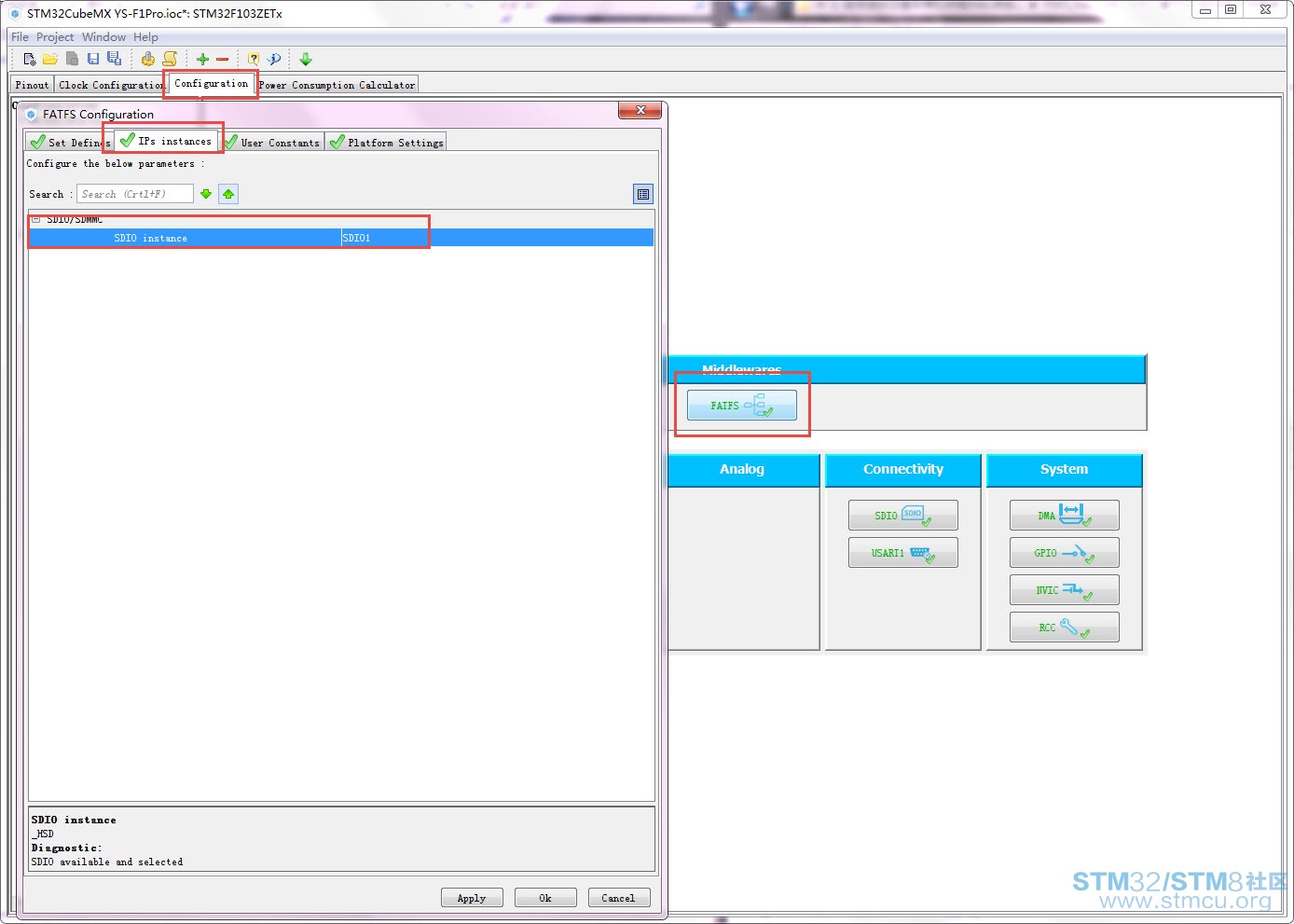Click the green down arrow next to Search
Image resolution: width=1294 pixels, height=924 pixels.
click(x=206, y=194)
